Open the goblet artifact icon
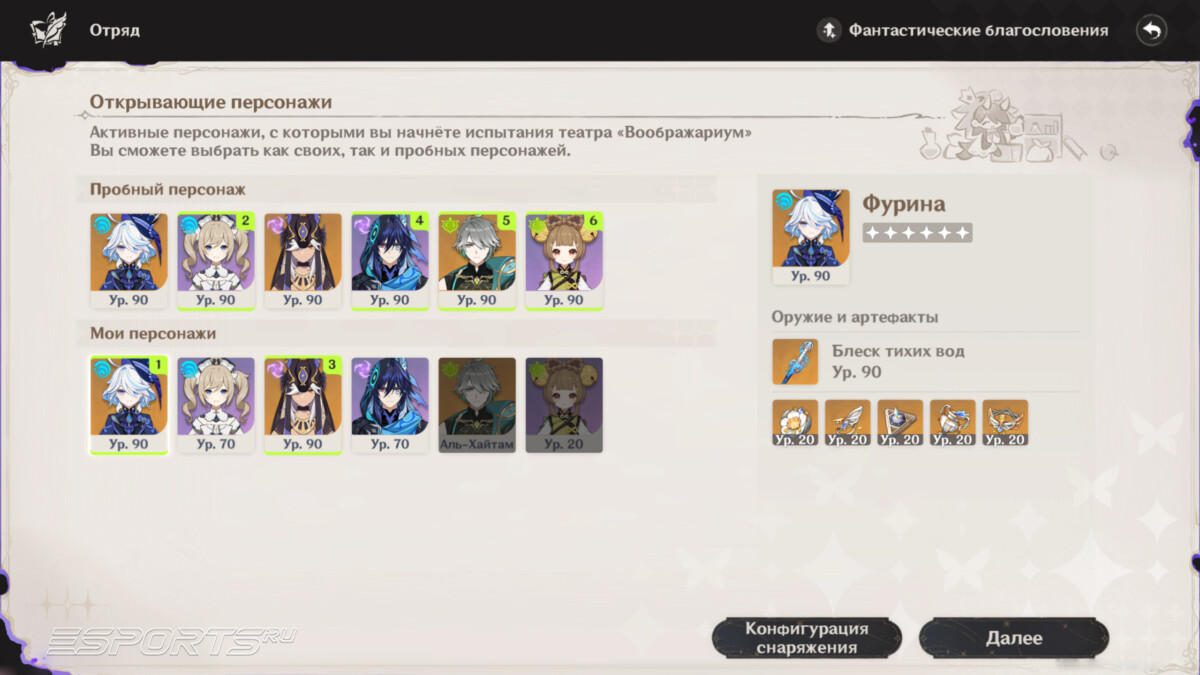 (x=952, y=422)
